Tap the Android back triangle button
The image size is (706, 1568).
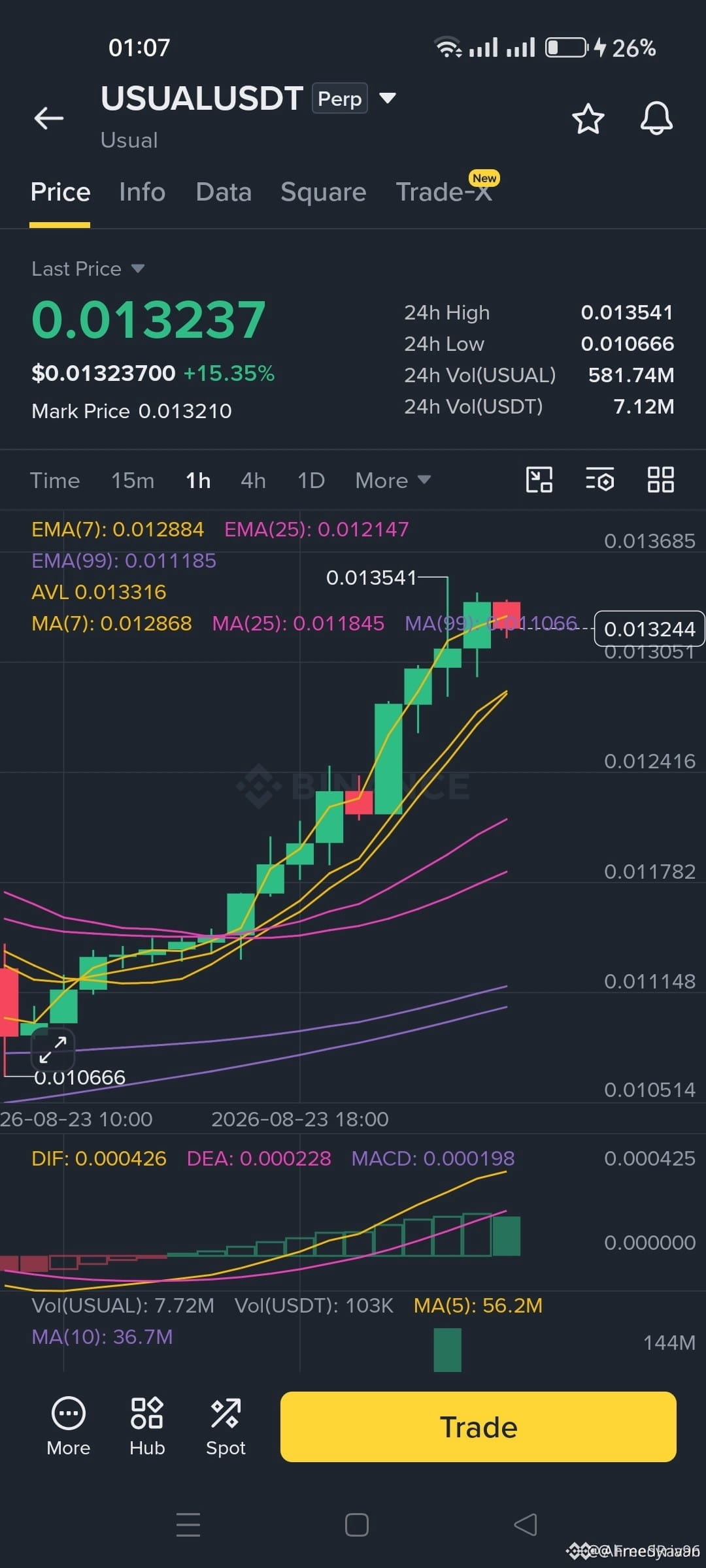pos(526,1525)
